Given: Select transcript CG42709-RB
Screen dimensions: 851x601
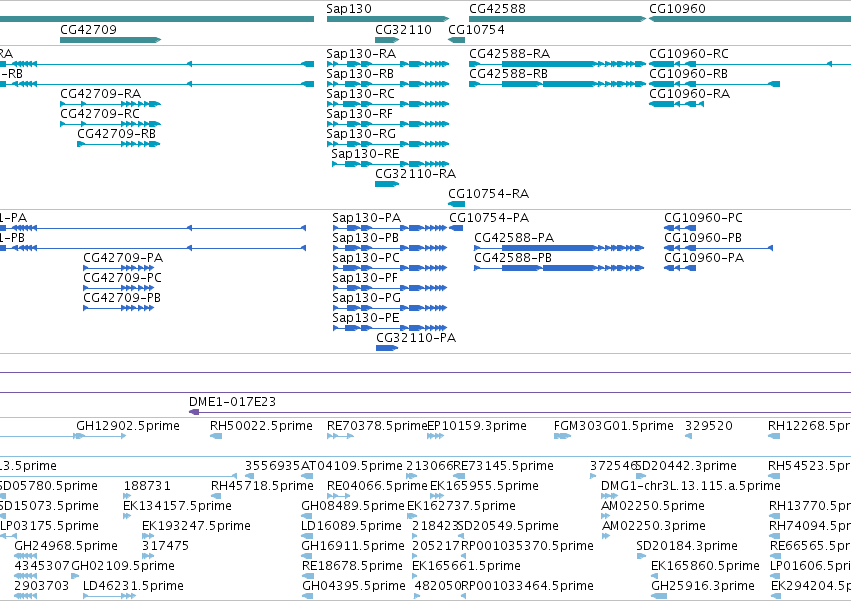Looking at the screenshot, I should [117, 134].
